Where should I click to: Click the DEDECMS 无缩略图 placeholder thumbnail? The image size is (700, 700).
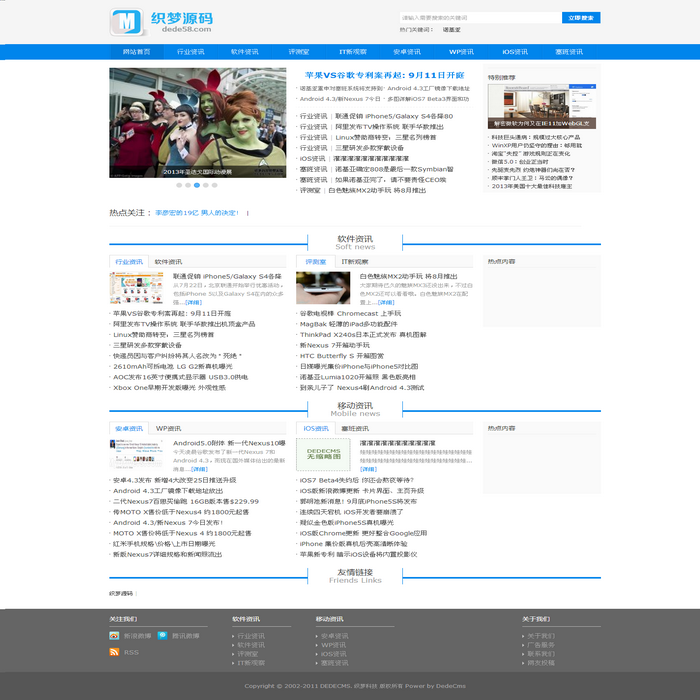[323, 455]
